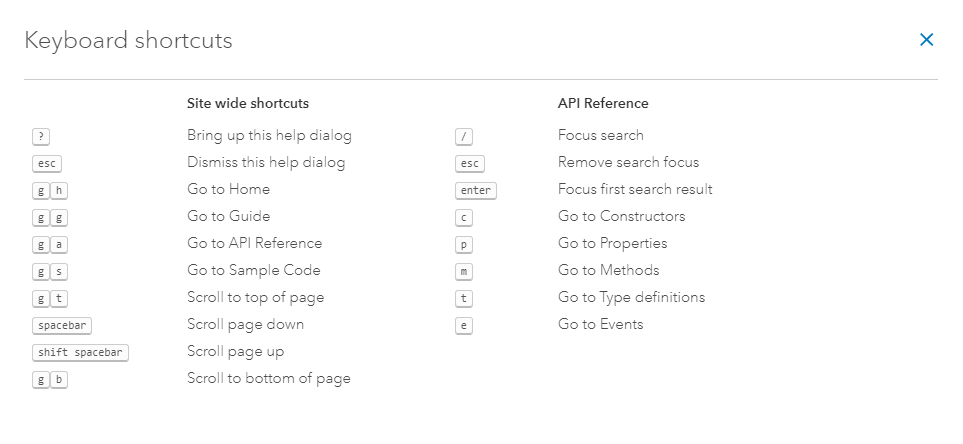Screen dimensions: 963x444
Task: Click the Scroll to bottom of page text
Action: pyautogui.click(x=268, y=378)
